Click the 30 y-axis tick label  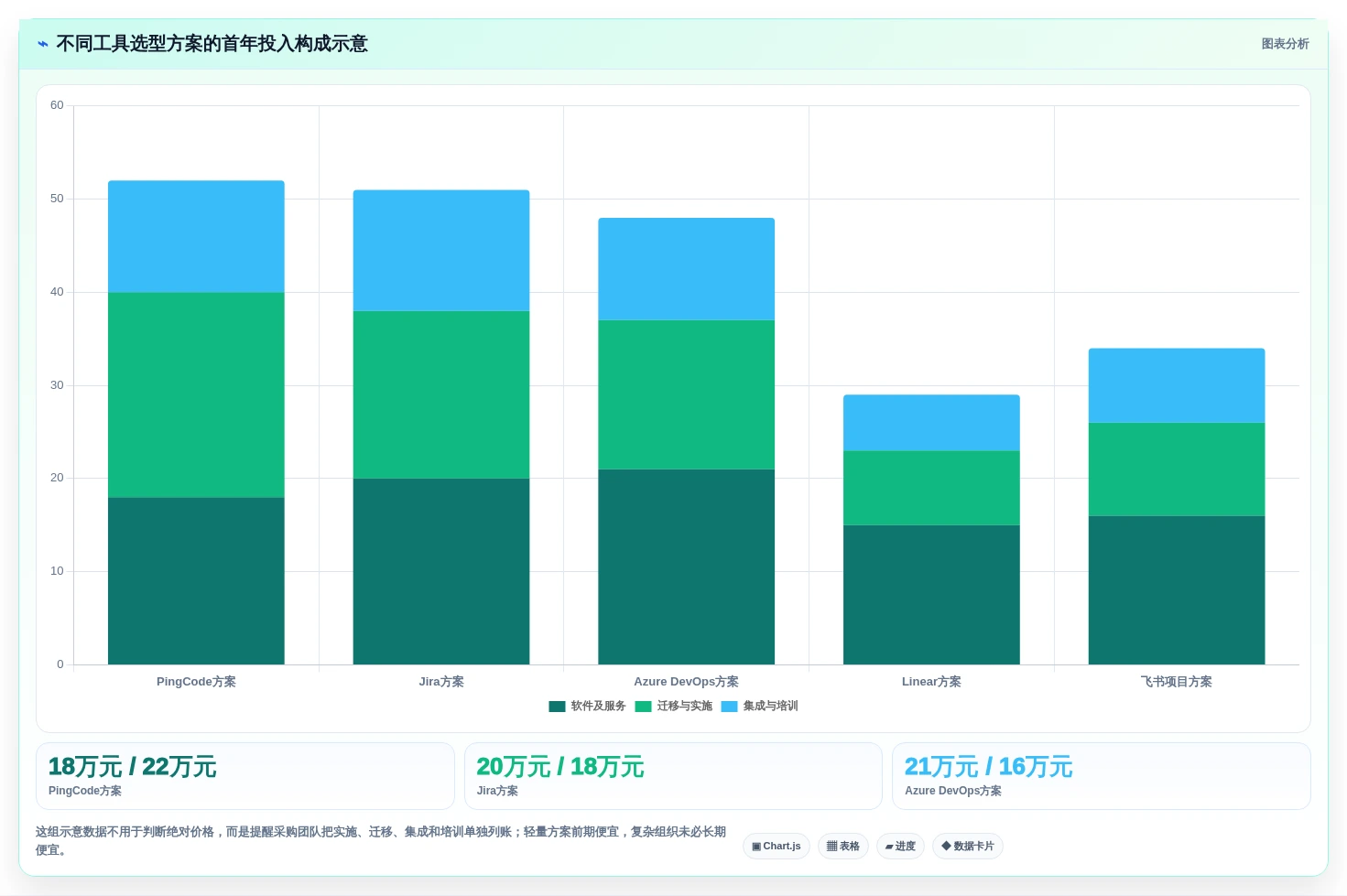pos(57,385)
